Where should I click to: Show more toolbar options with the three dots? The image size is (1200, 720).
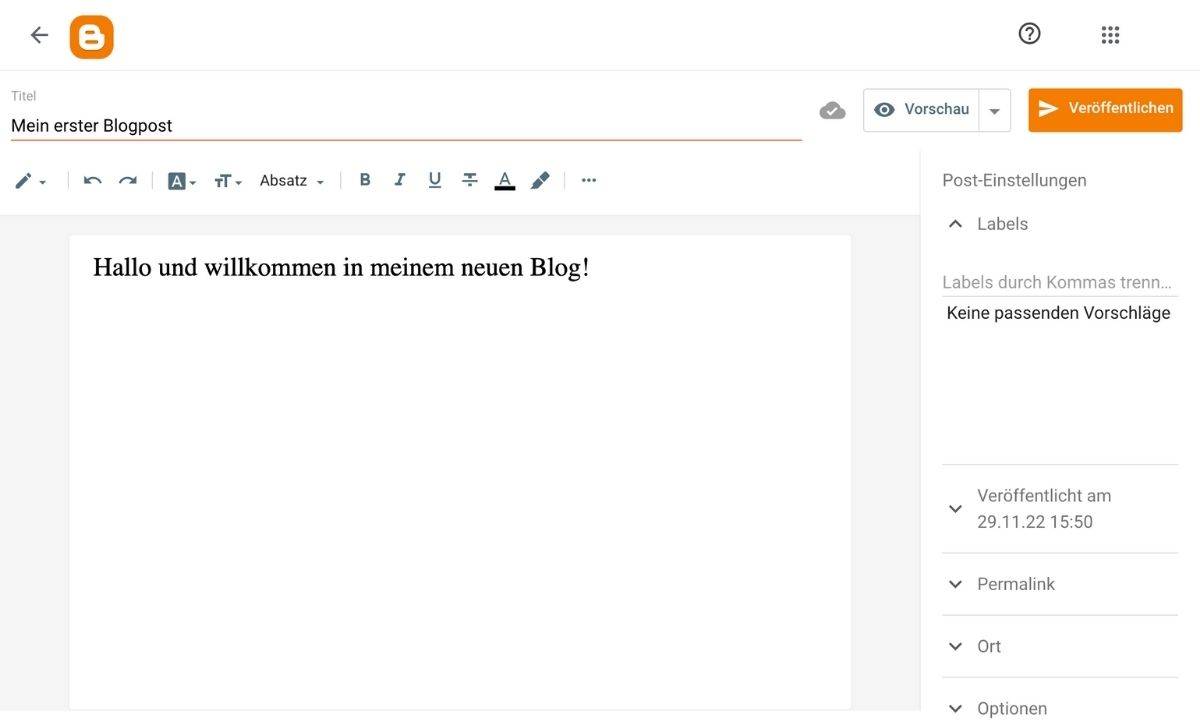[x=589, y=180]
